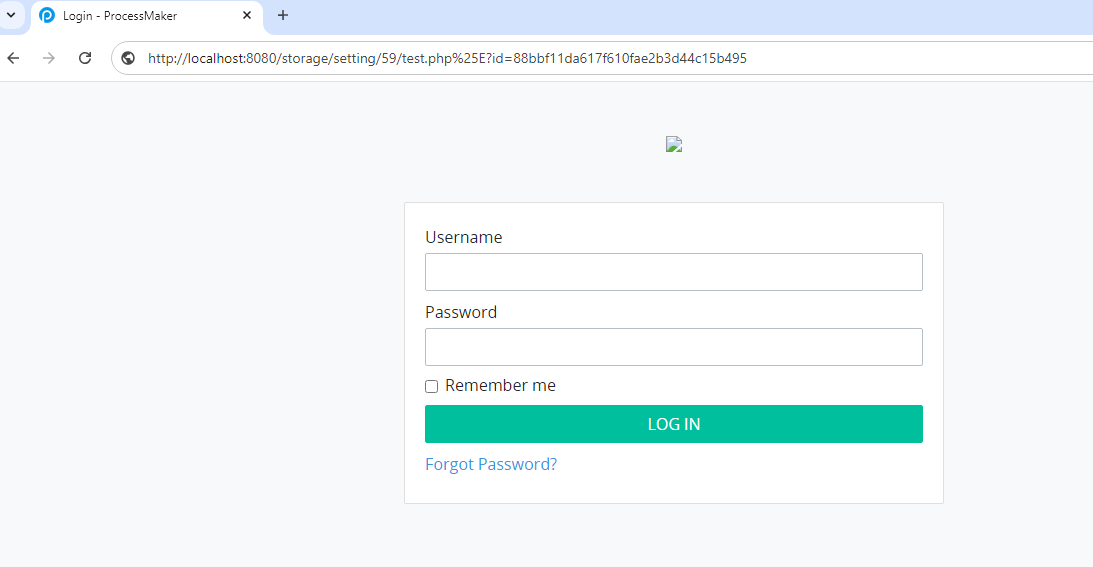
Task: Click the Password label text
Action: [461, 312]
